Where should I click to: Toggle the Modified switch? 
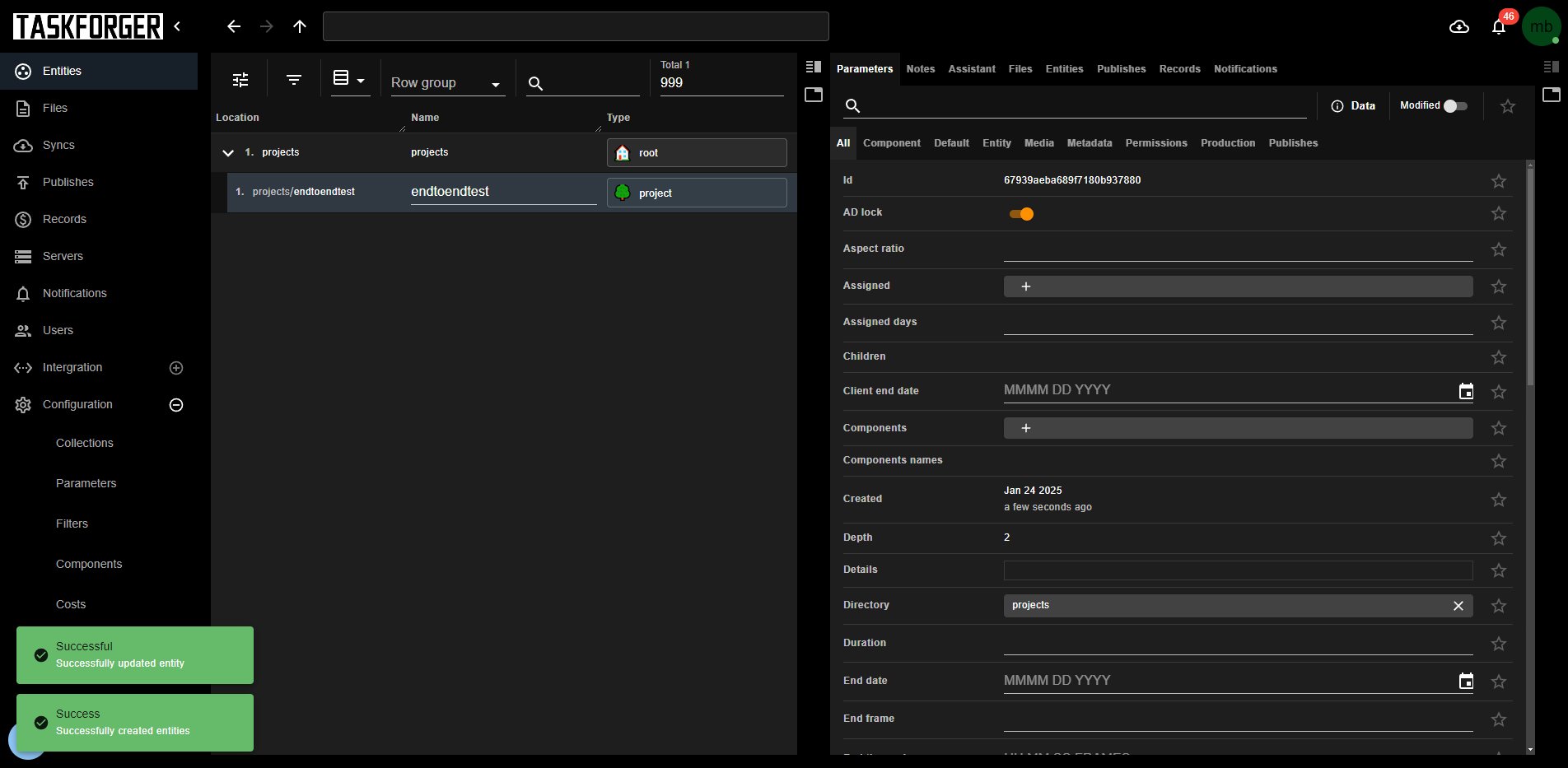[1455, 106]
